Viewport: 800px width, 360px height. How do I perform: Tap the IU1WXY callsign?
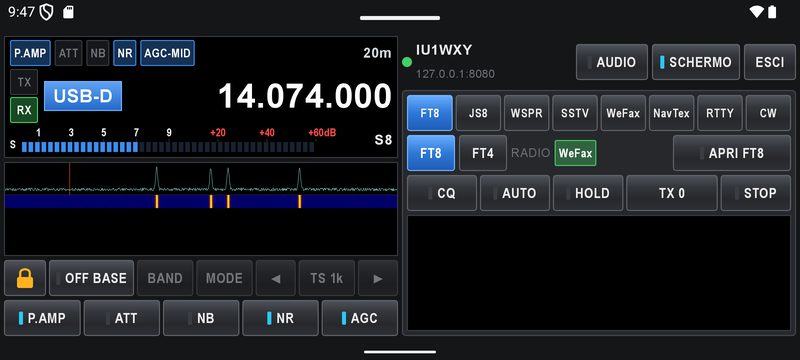(x=444, y=50)
